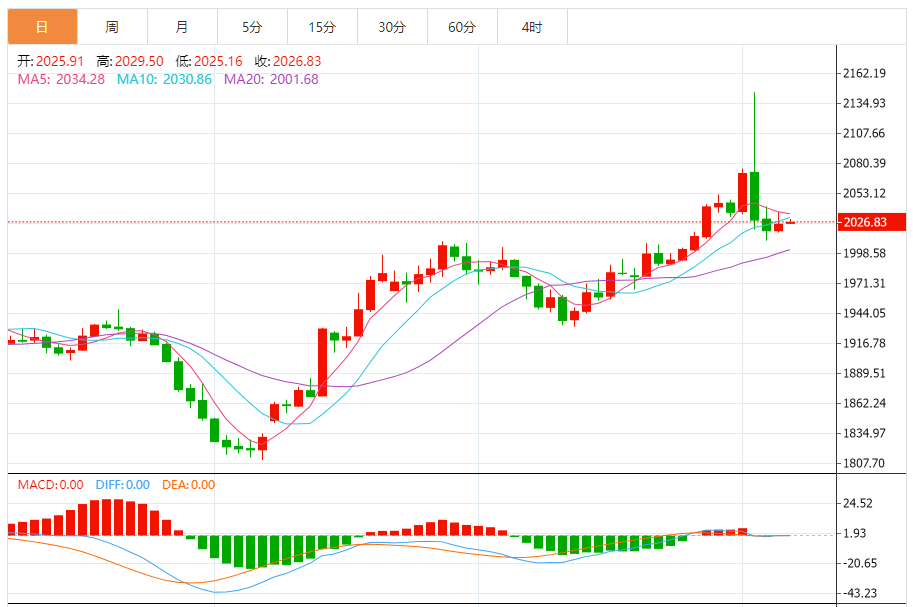Open the 60分 timeframe tab
The width and height of the screenshot is (913, 607).
click(462, 27)
